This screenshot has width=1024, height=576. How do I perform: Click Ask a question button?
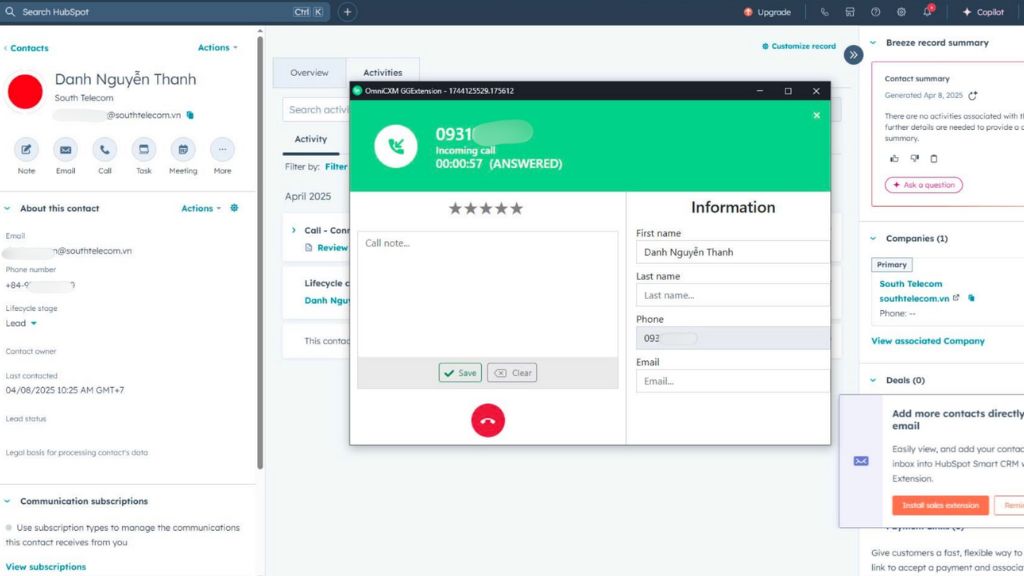coord(923,185)
